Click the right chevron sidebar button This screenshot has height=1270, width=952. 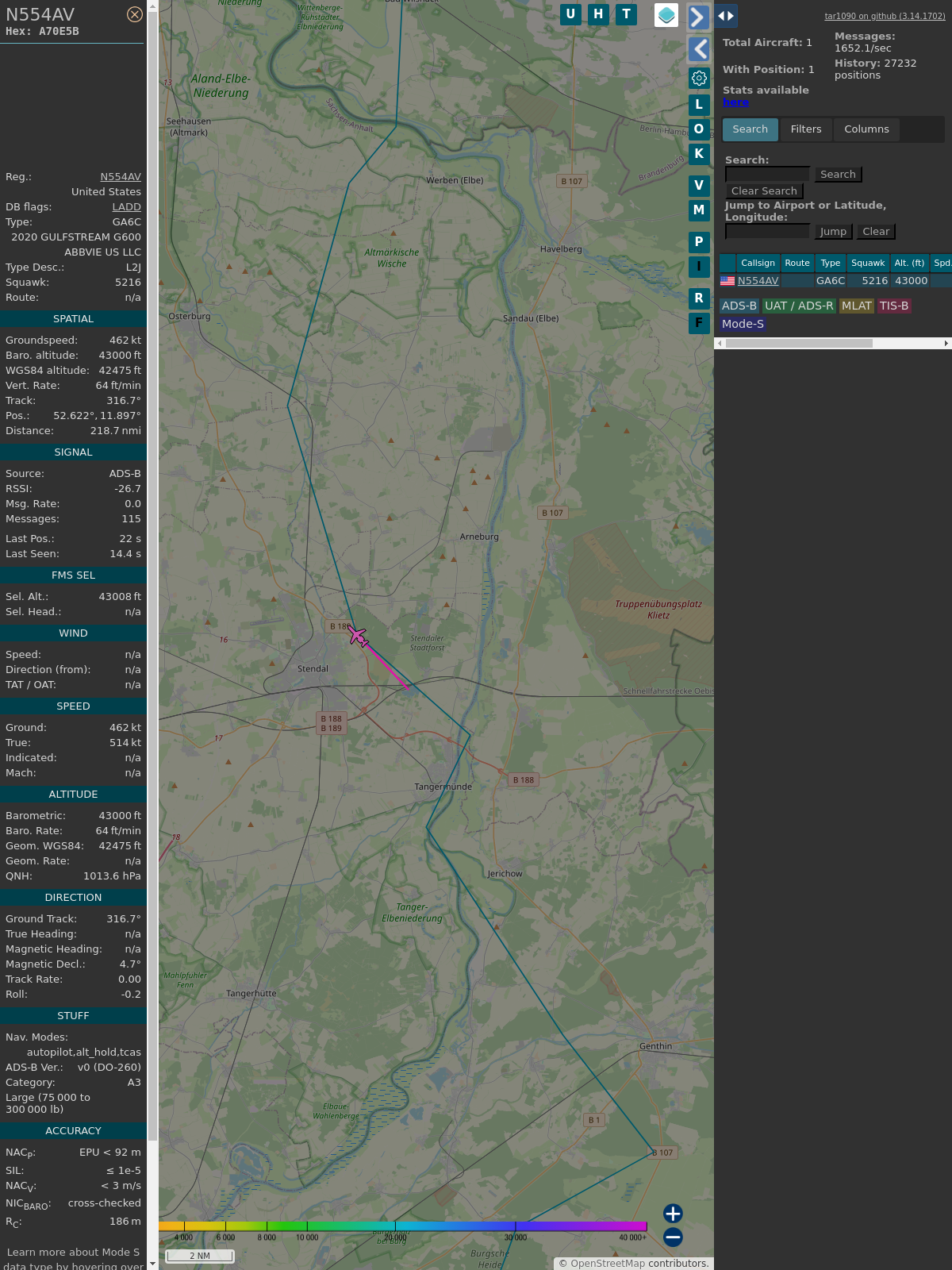click(698, 17)
